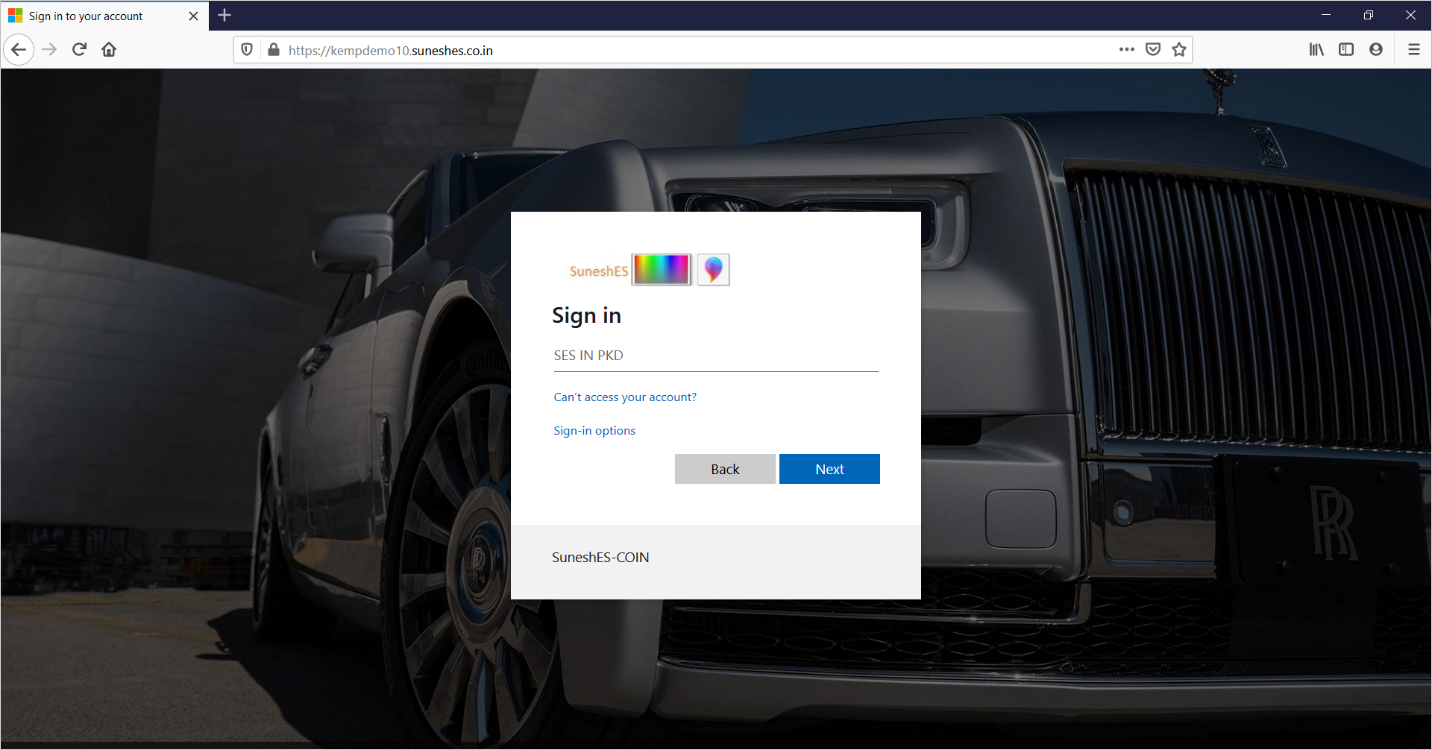Open a new browser tab
The image size is (1432, 750).
tap(223, 15)
